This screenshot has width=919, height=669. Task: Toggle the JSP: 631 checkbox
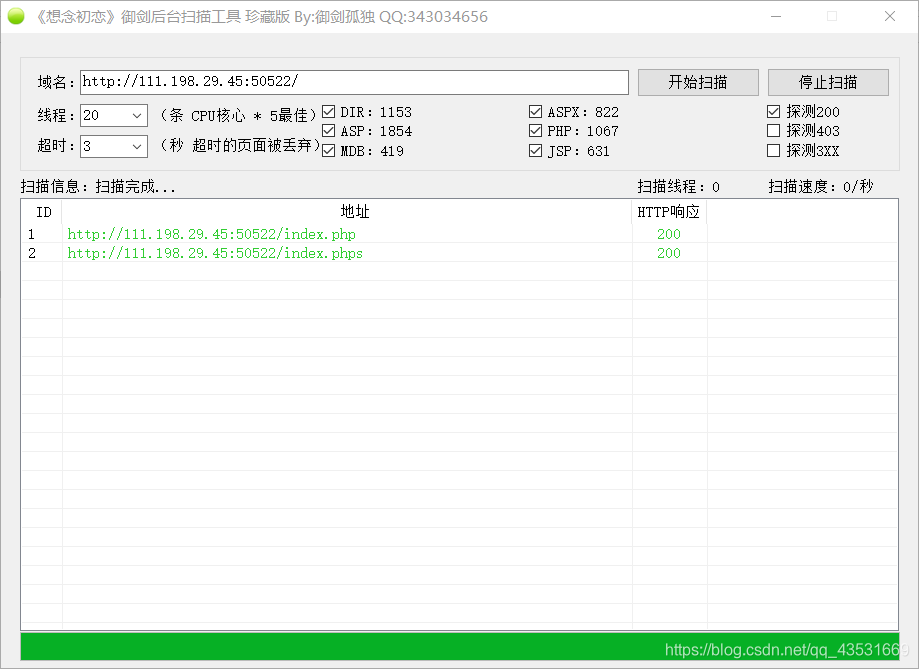[535, 151]
